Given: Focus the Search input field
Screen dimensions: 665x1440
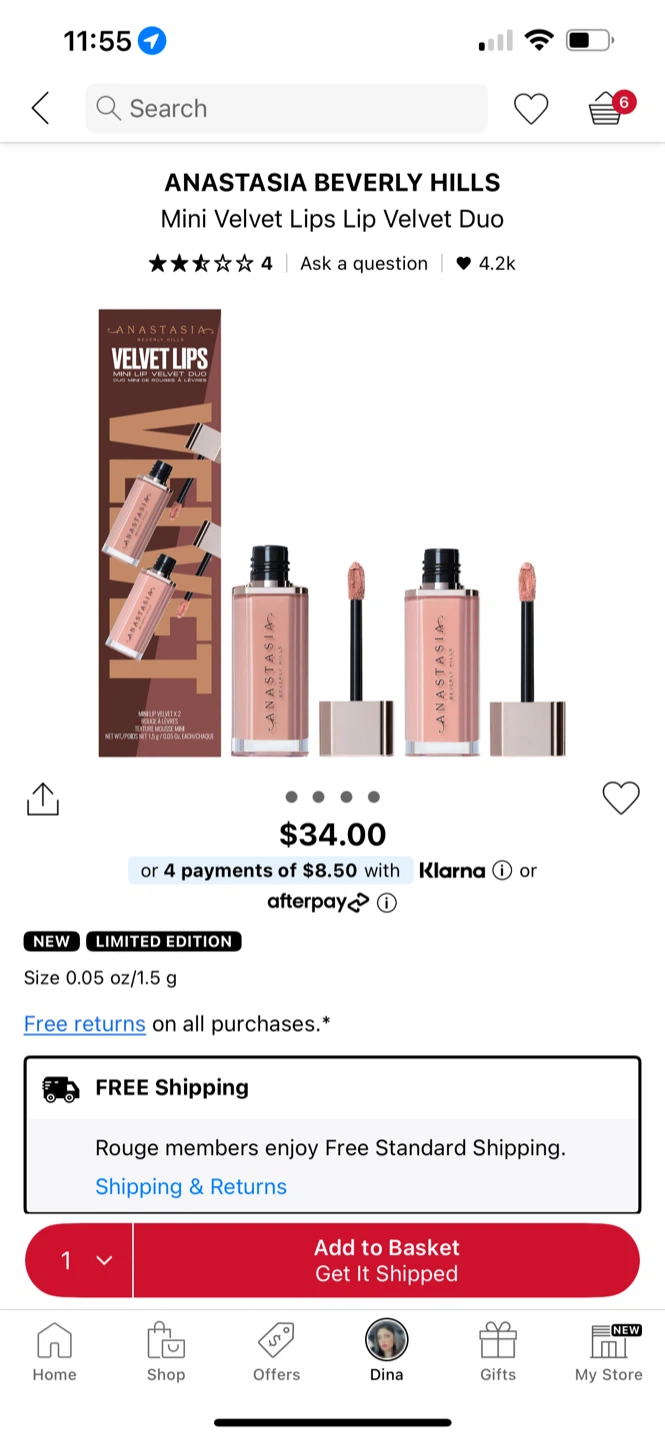Looking at the screenshot, I should click(287, 108).
